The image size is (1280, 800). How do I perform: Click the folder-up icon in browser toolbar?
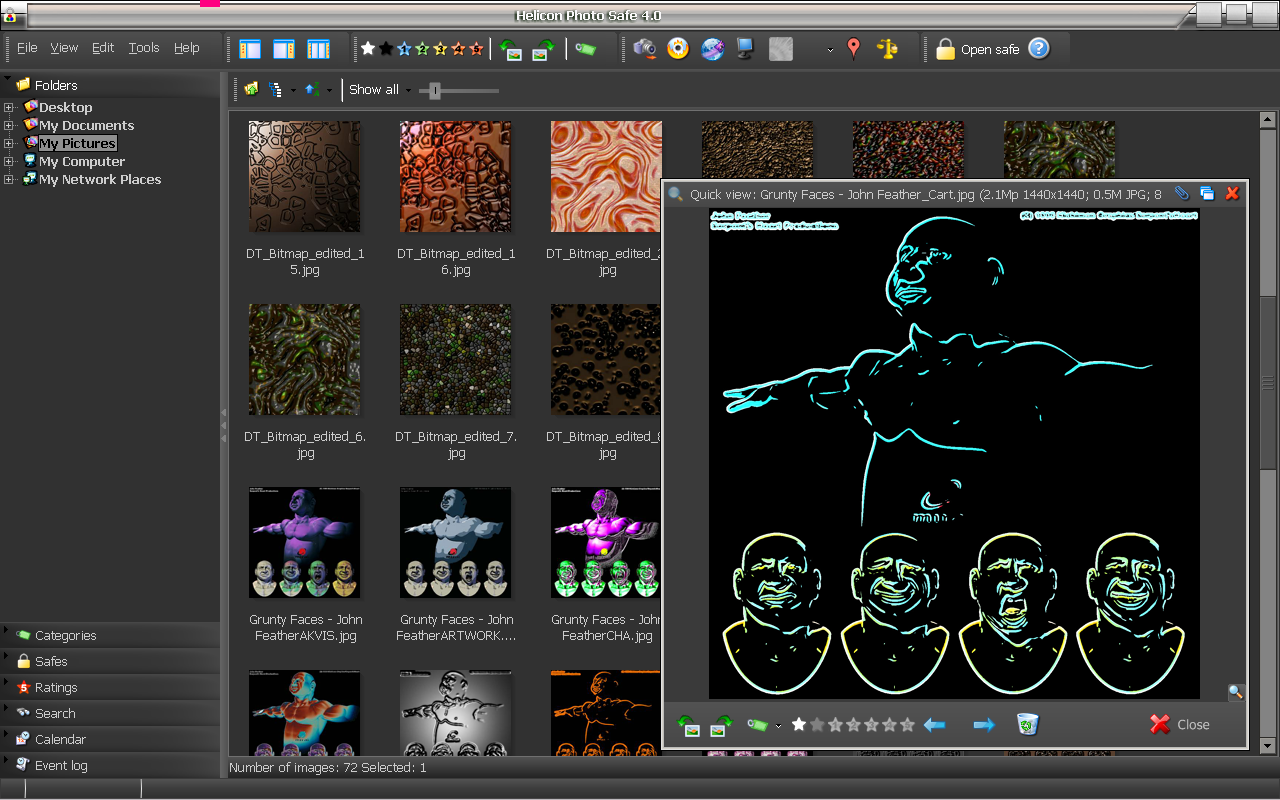tap(251, 89)
